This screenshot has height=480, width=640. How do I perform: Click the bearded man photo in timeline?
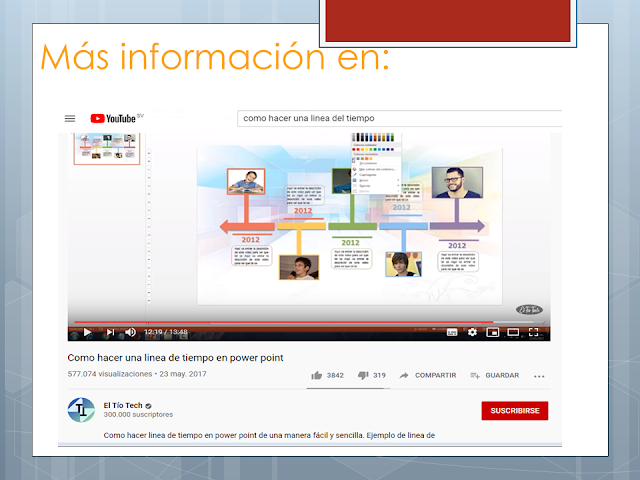[457, 182]
